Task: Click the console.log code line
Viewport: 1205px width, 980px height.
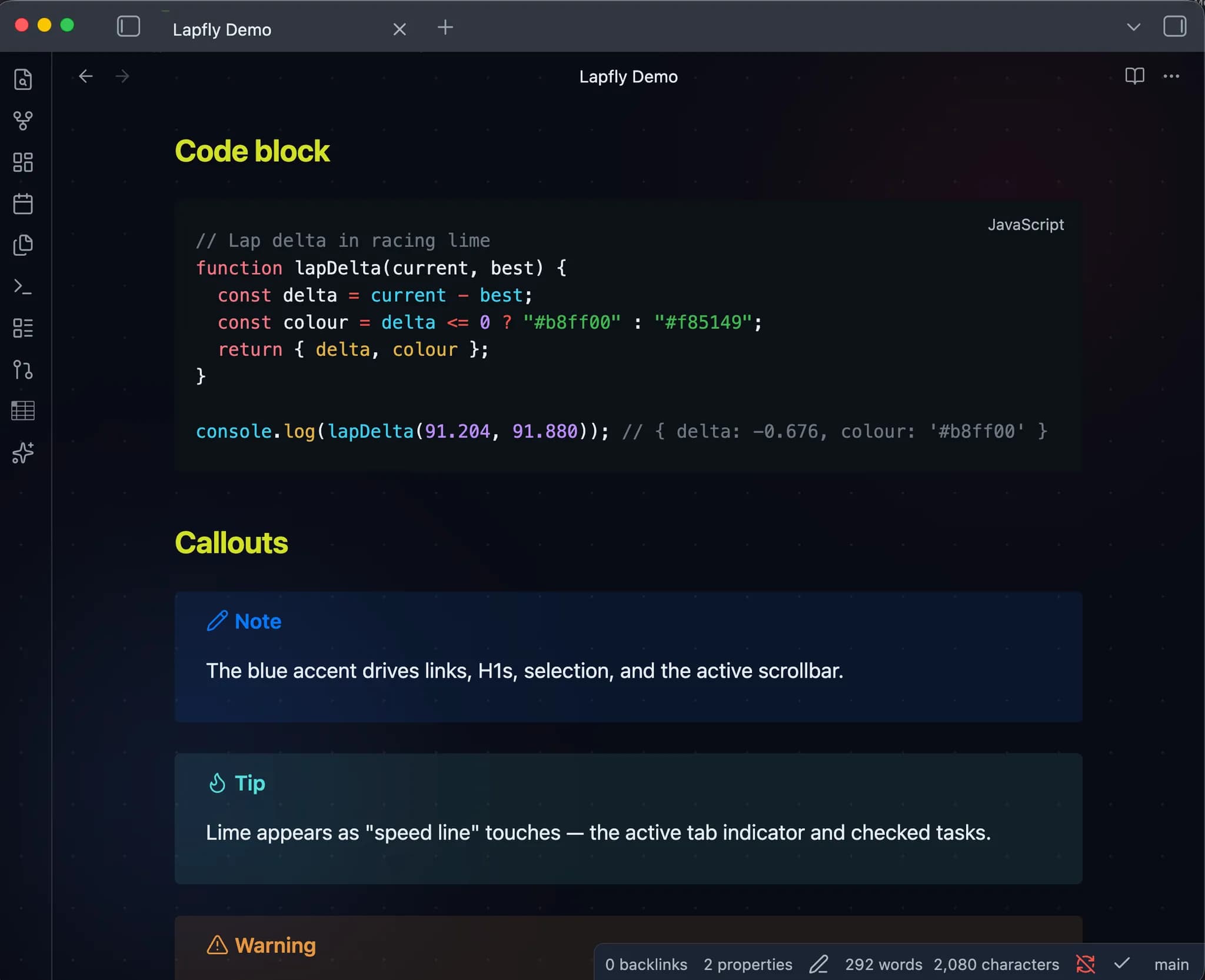Action: 621,431
